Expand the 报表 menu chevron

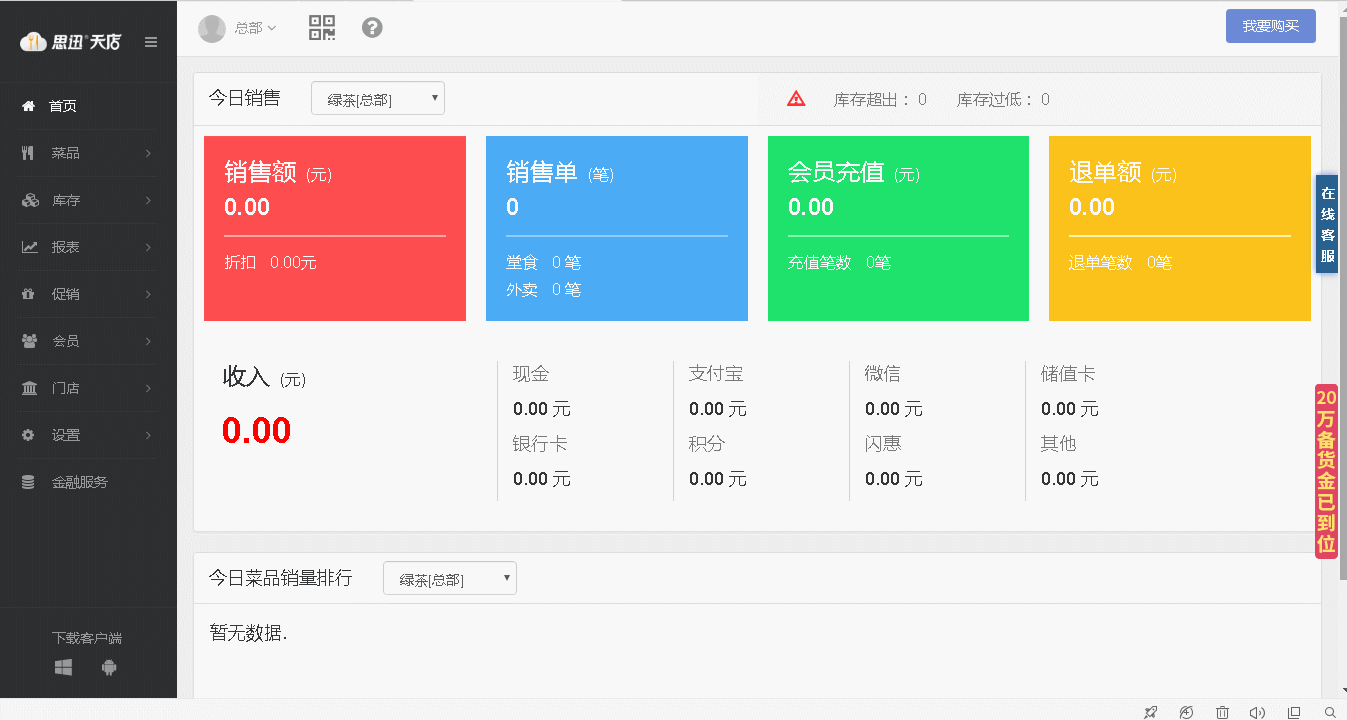coord(148,247)
